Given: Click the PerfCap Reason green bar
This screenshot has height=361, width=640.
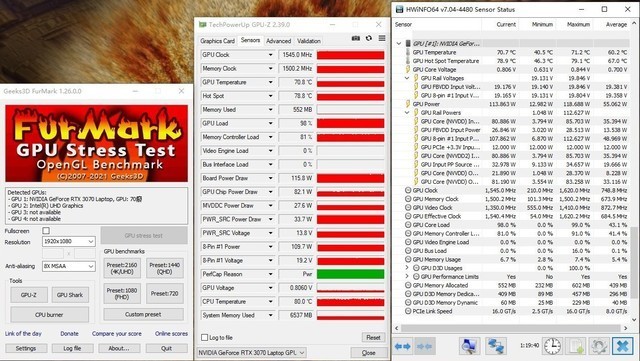Looking at the screenshot, I should 350,274.
